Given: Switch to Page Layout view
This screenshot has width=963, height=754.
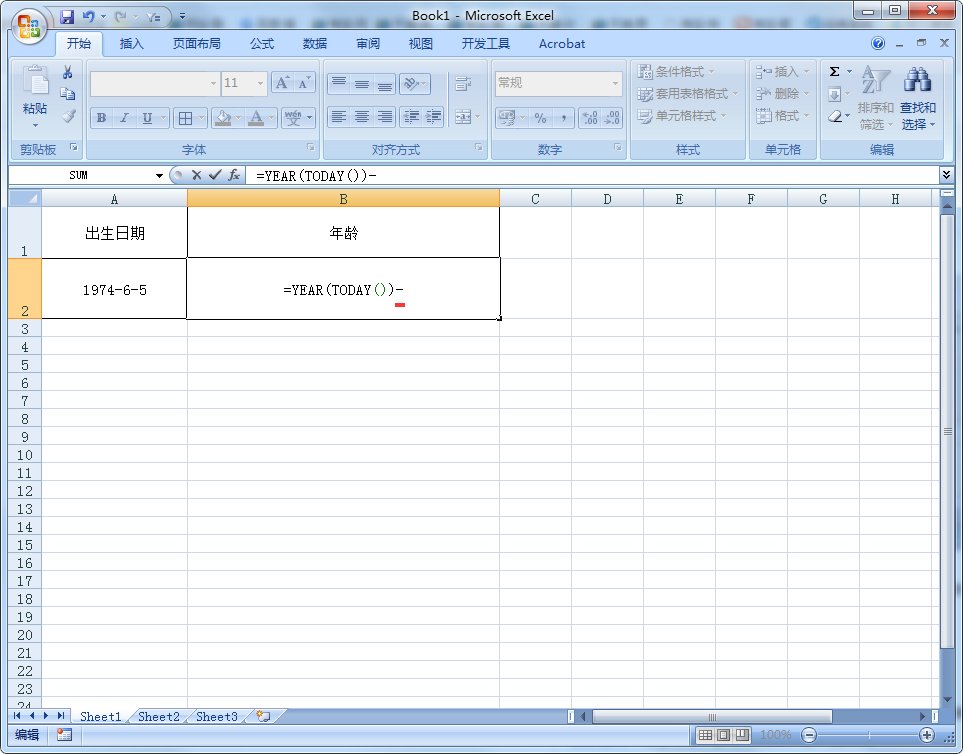Looking at the screenshot, I should pyautogui.click(x=723, y=735).
